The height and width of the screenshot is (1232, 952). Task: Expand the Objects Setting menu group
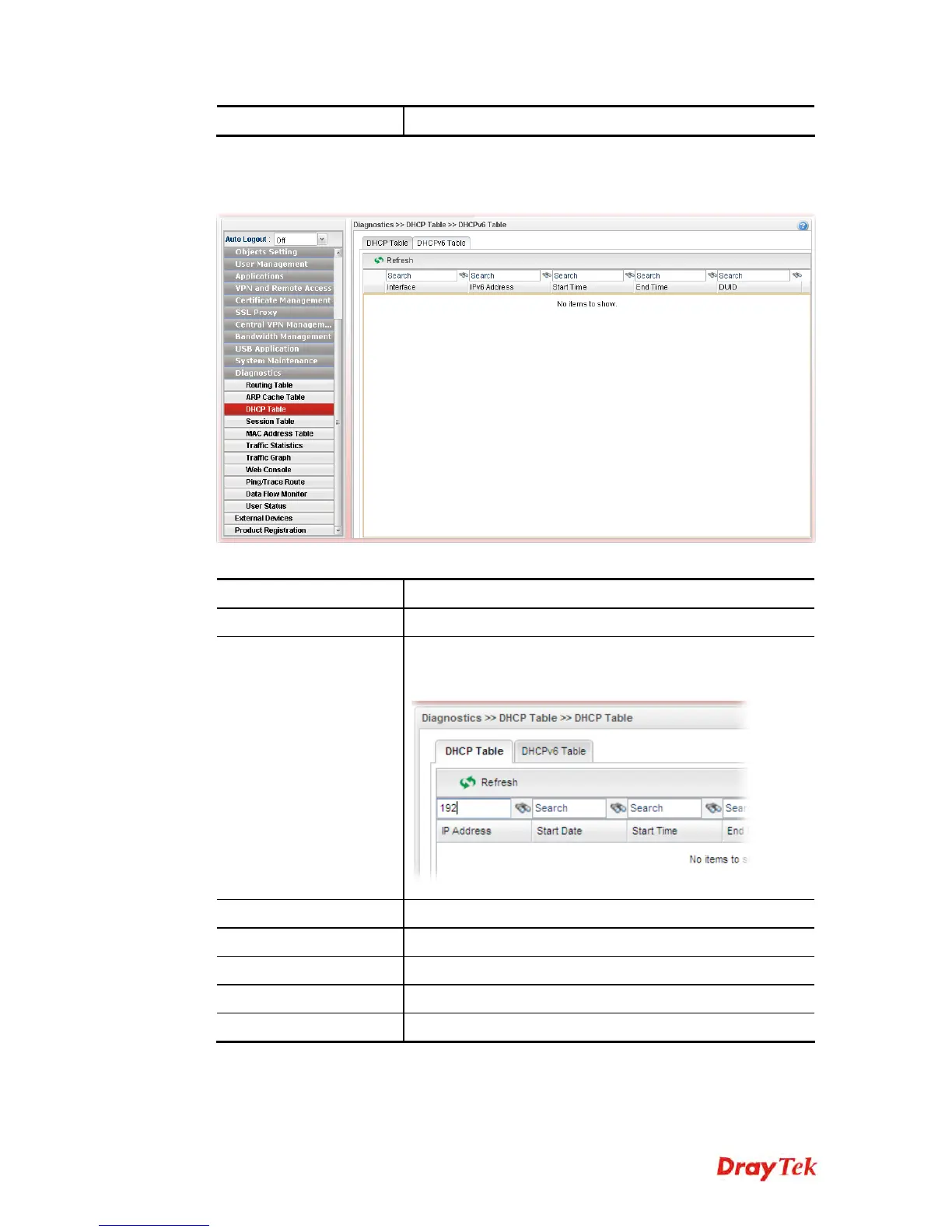[278, 252]
